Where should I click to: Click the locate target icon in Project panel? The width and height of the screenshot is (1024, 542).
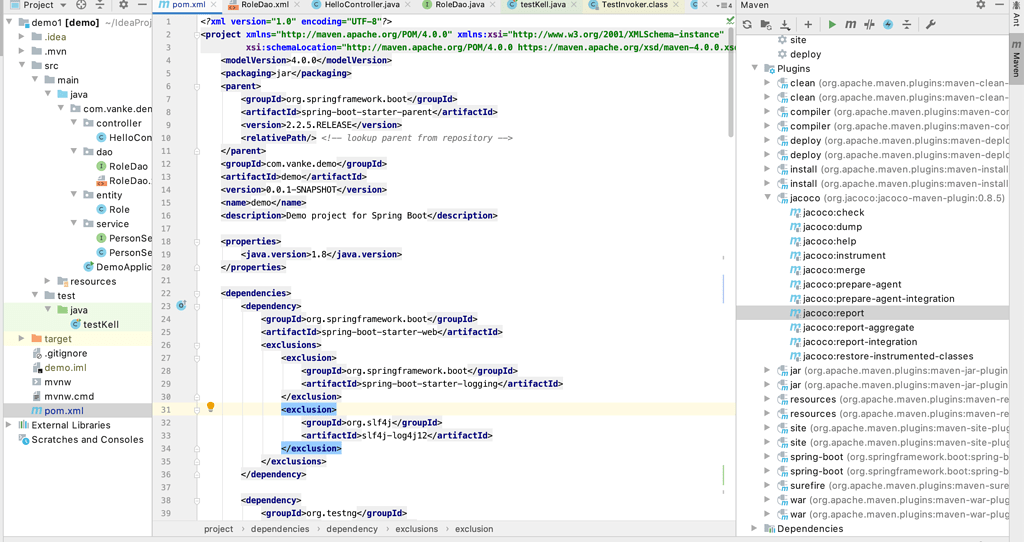(x=81, y=5)
